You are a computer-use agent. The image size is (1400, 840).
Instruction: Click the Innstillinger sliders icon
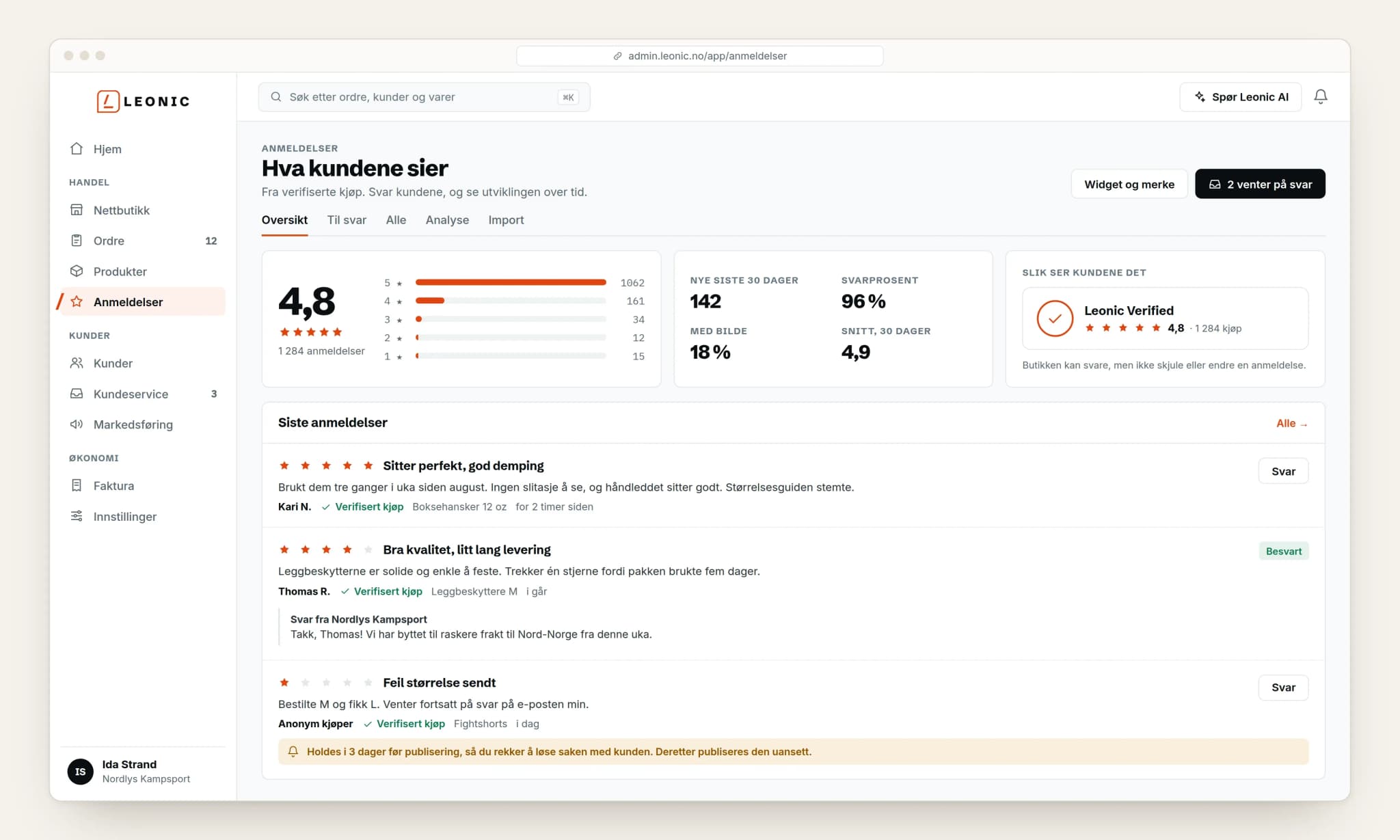[x=77, y=516]
